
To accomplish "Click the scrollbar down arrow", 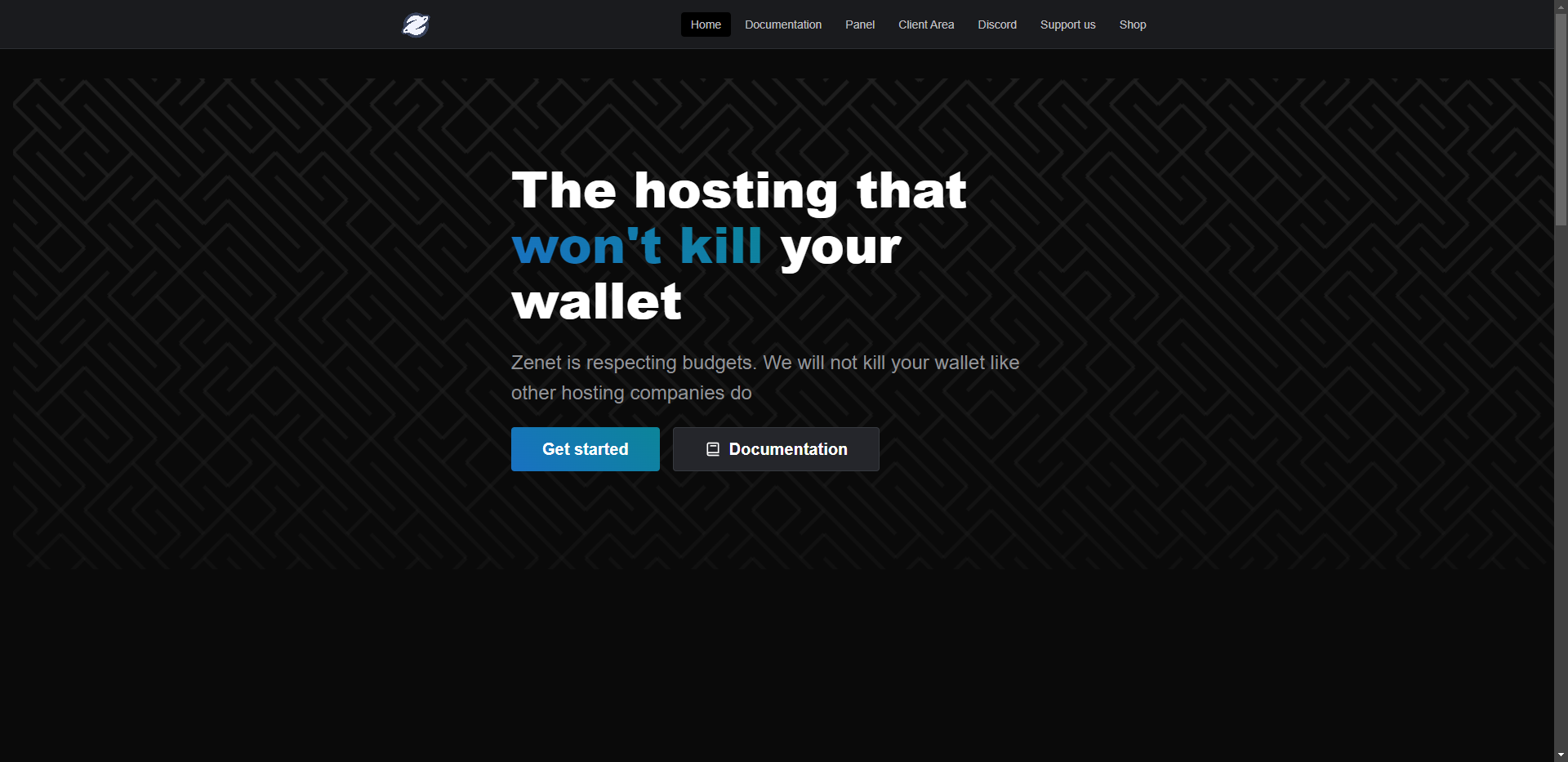I will (x=1561, y=755).
